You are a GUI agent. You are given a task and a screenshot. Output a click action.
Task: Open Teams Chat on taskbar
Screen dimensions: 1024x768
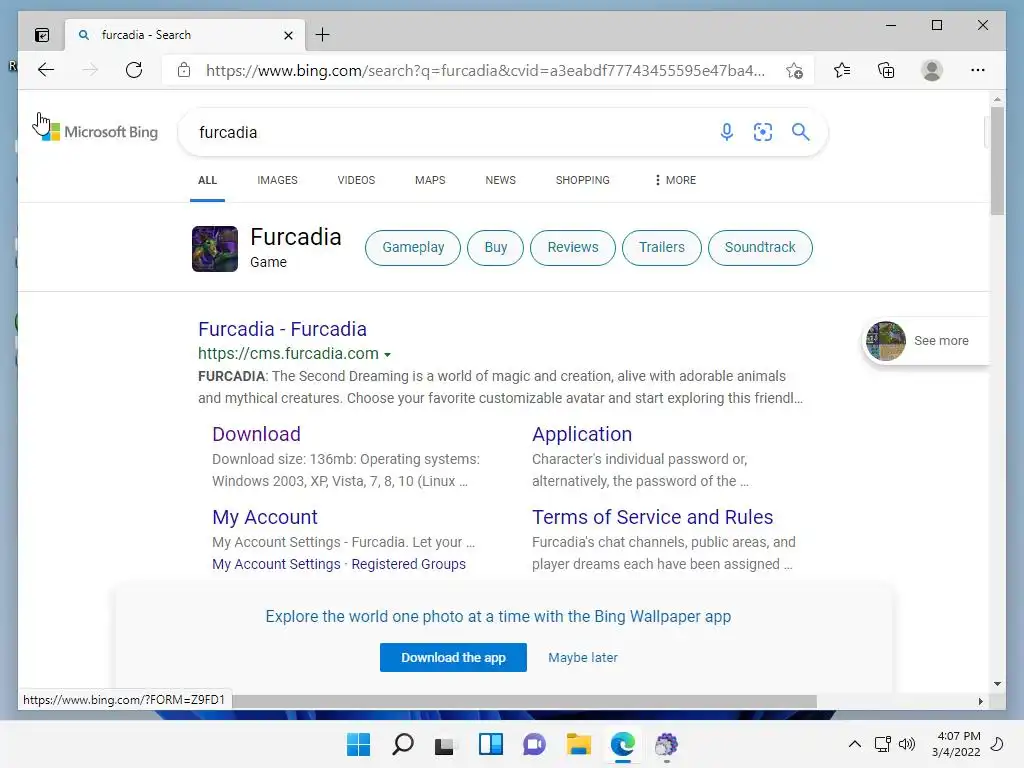point(534,744)
